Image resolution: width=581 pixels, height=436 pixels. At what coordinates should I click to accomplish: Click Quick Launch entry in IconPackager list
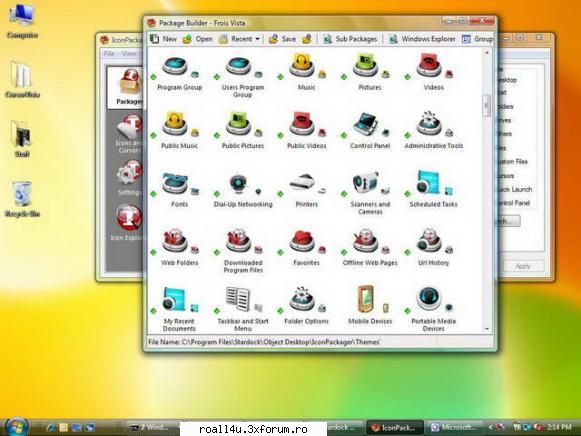515,189
